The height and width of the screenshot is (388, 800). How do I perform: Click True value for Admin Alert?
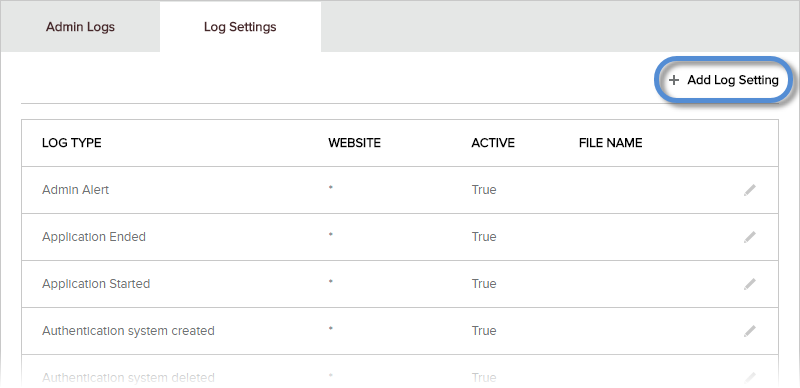coord(484,190)
